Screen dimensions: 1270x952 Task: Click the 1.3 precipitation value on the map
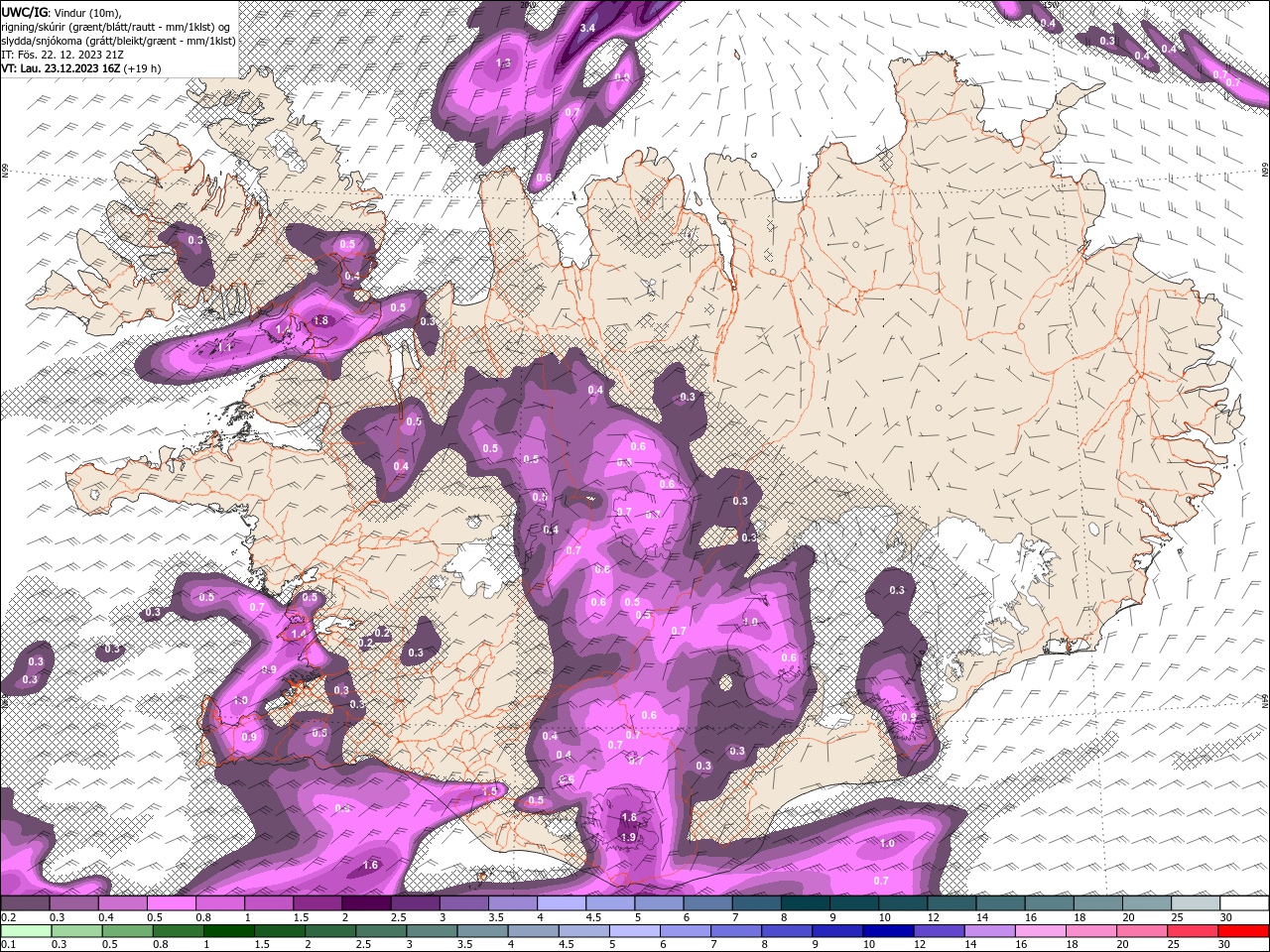503,62
